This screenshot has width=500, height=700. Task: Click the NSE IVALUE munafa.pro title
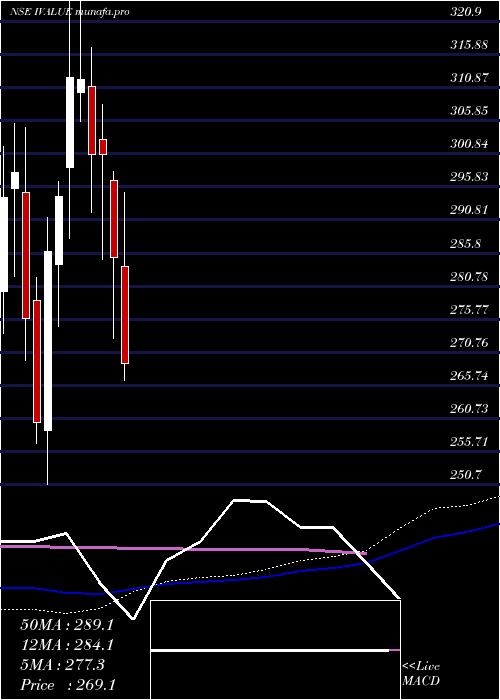(x=70, y=12)
